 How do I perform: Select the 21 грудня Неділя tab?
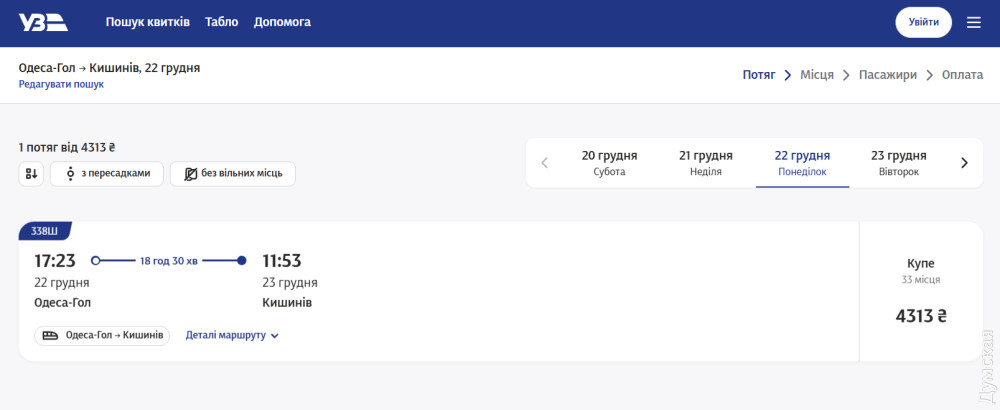(706, 163)
